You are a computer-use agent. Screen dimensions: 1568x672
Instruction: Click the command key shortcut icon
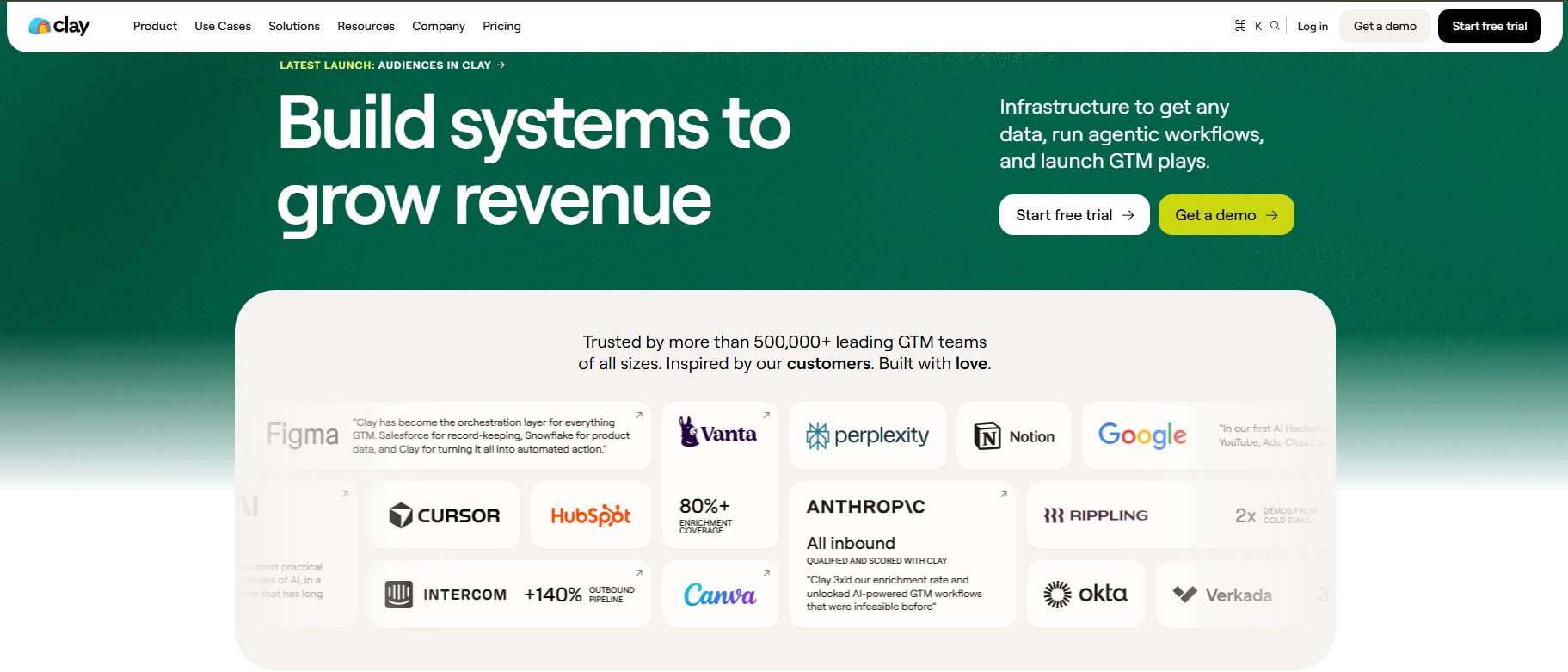pyautogui.click(x=1240, y=26)
